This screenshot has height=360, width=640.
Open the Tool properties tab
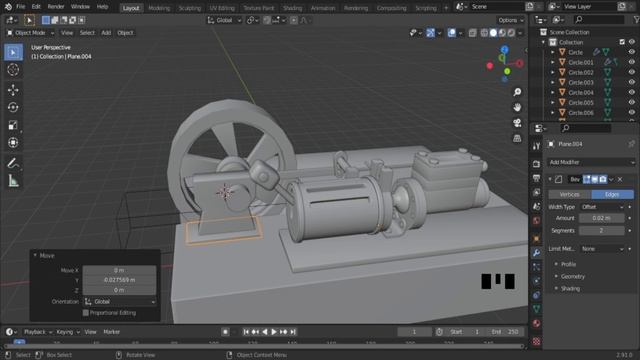pos(536,146)
